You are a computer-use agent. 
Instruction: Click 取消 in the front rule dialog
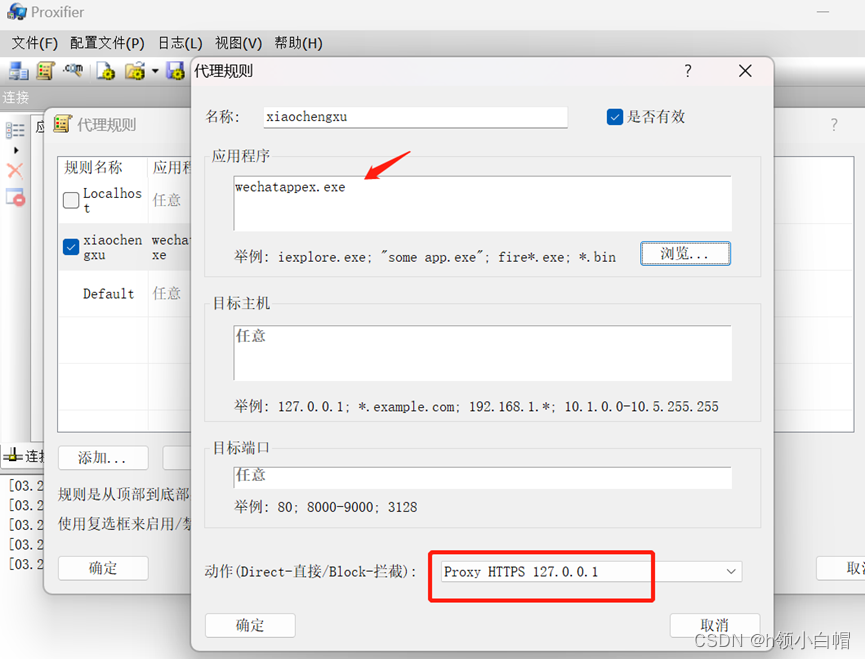[x=714, y=625]
